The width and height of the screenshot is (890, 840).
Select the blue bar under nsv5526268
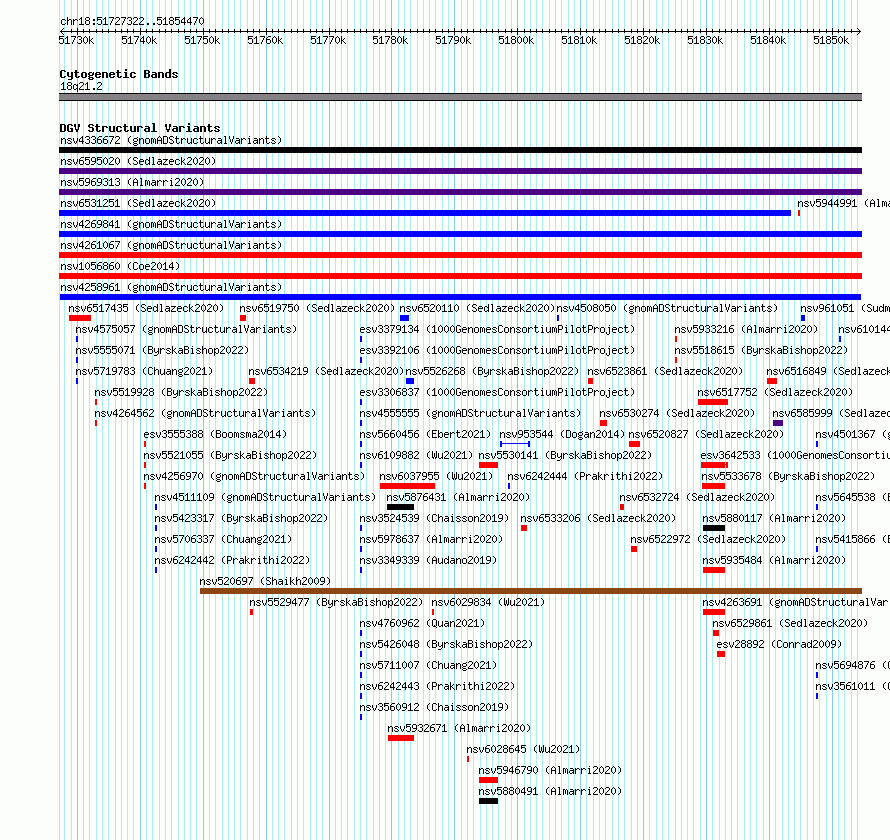(x=410, y=381)
